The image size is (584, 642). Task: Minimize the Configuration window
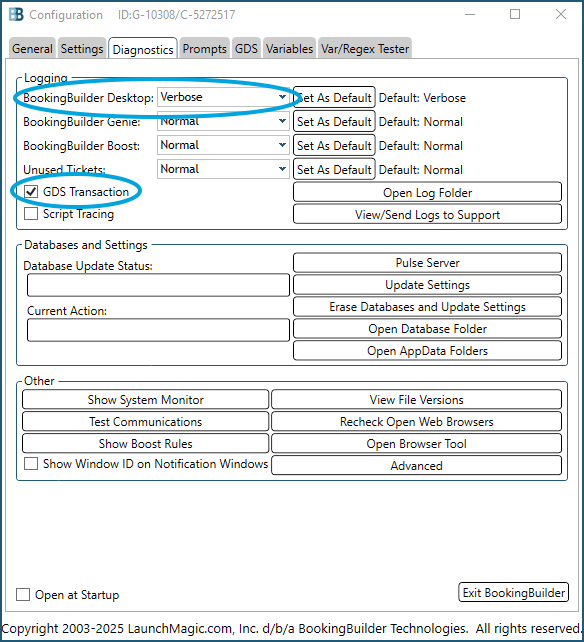point(470,14)
